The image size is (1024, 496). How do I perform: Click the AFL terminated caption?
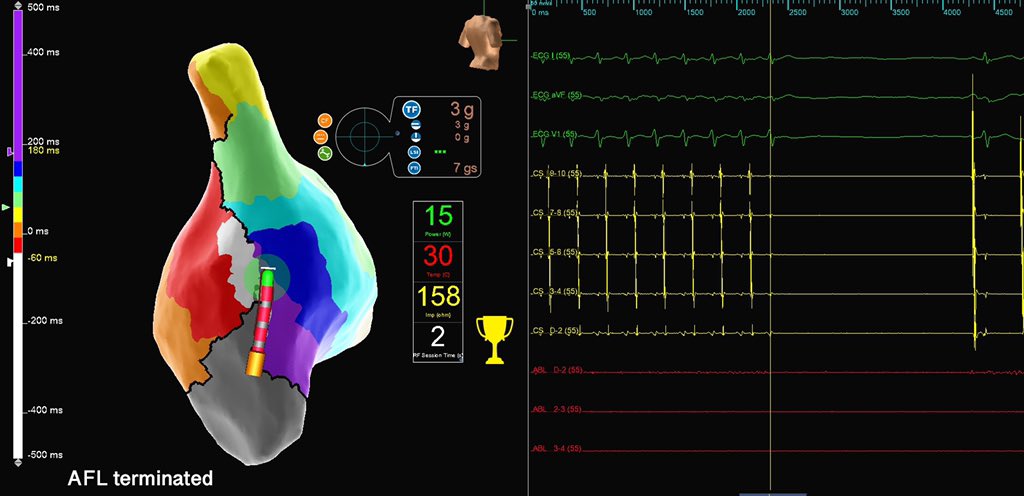(x=140, y=478)
